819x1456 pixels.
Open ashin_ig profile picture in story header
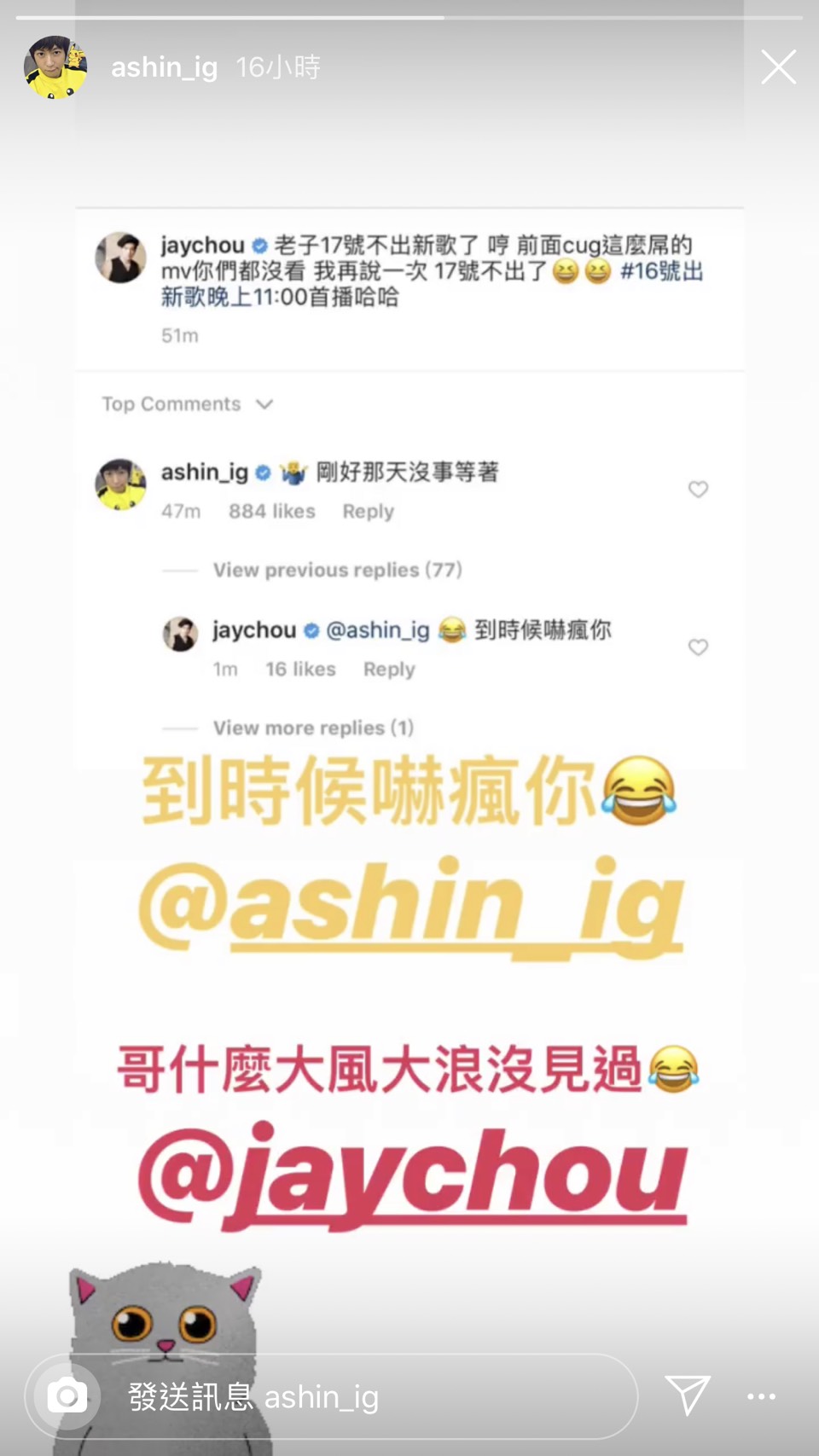point(56,67)
